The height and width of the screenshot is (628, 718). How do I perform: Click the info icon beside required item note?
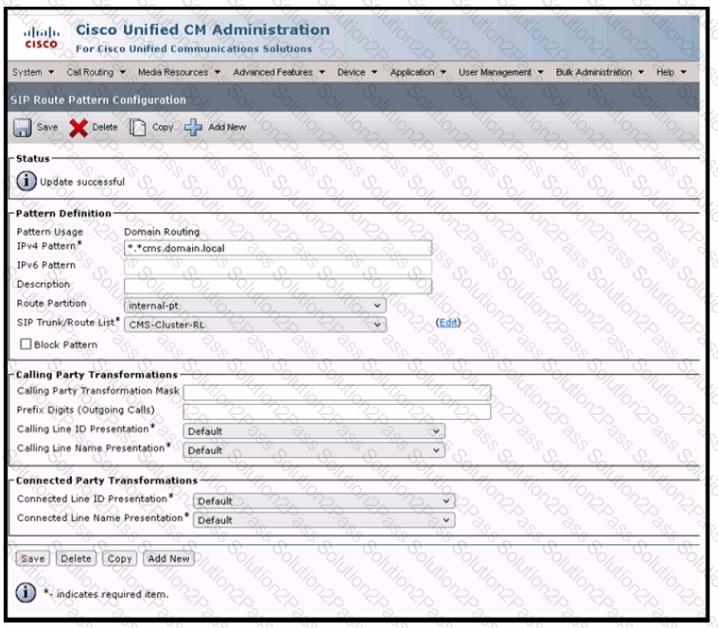tap(26, 593)
